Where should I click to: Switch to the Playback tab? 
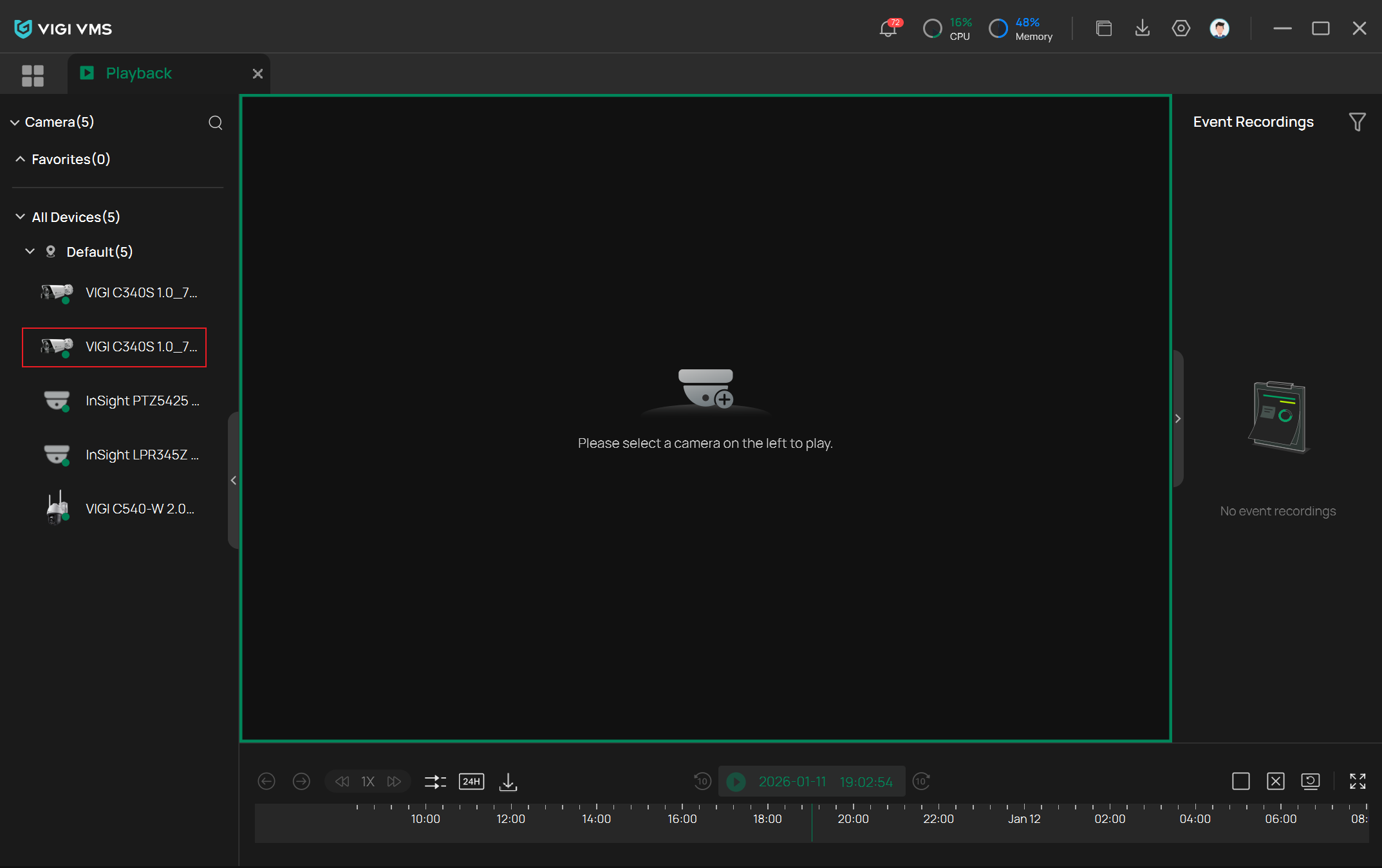(138, 73)
